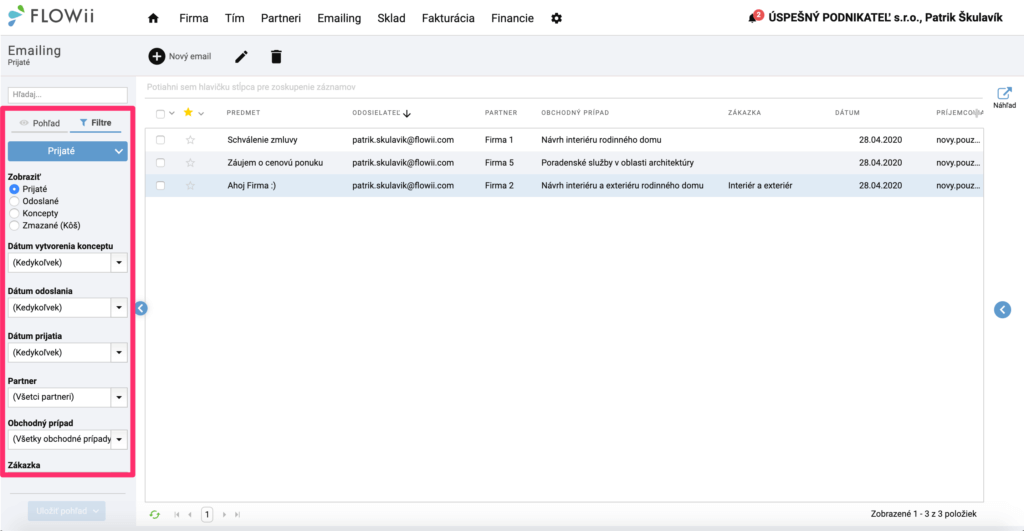Select the Odoslané radio button
1024x531 pixels.
[14, 201]
